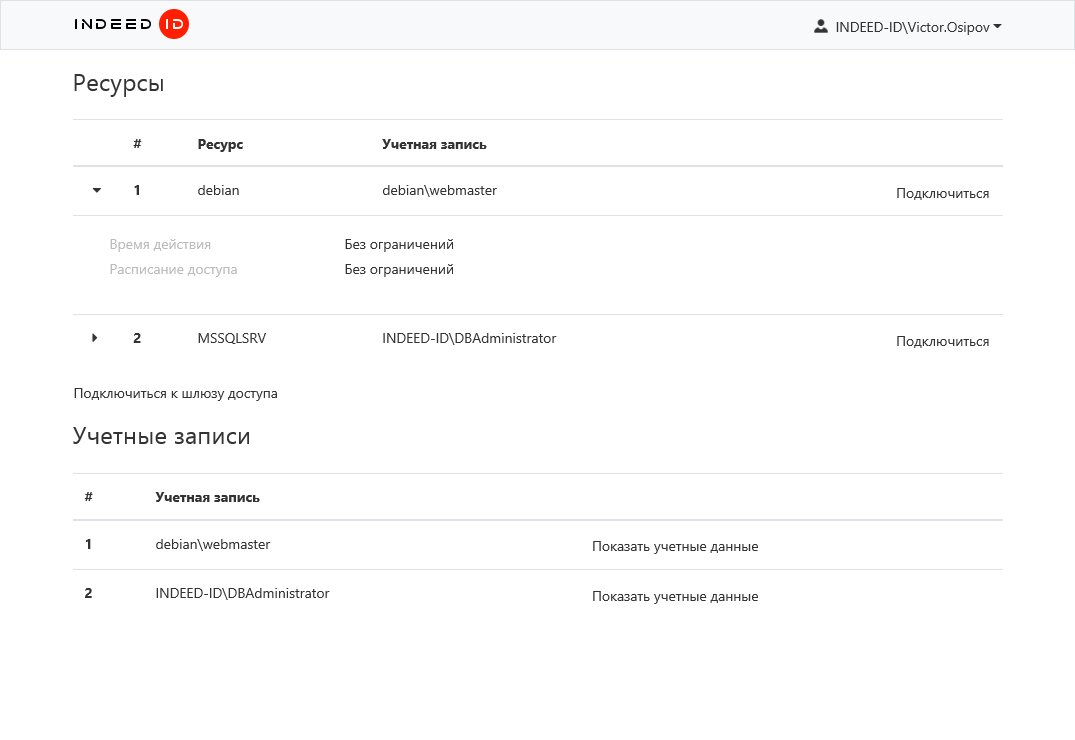
Task: Select the debian resource name
Action: coord(218,190)
